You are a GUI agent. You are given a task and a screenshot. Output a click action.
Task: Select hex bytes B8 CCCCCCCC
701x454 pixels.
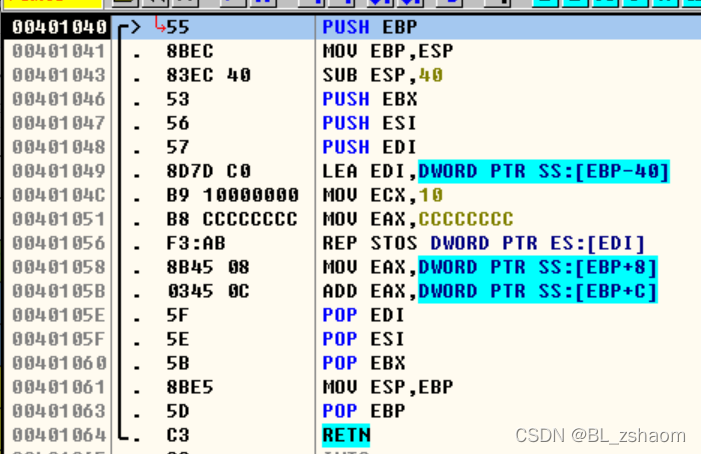click(232, 219)
